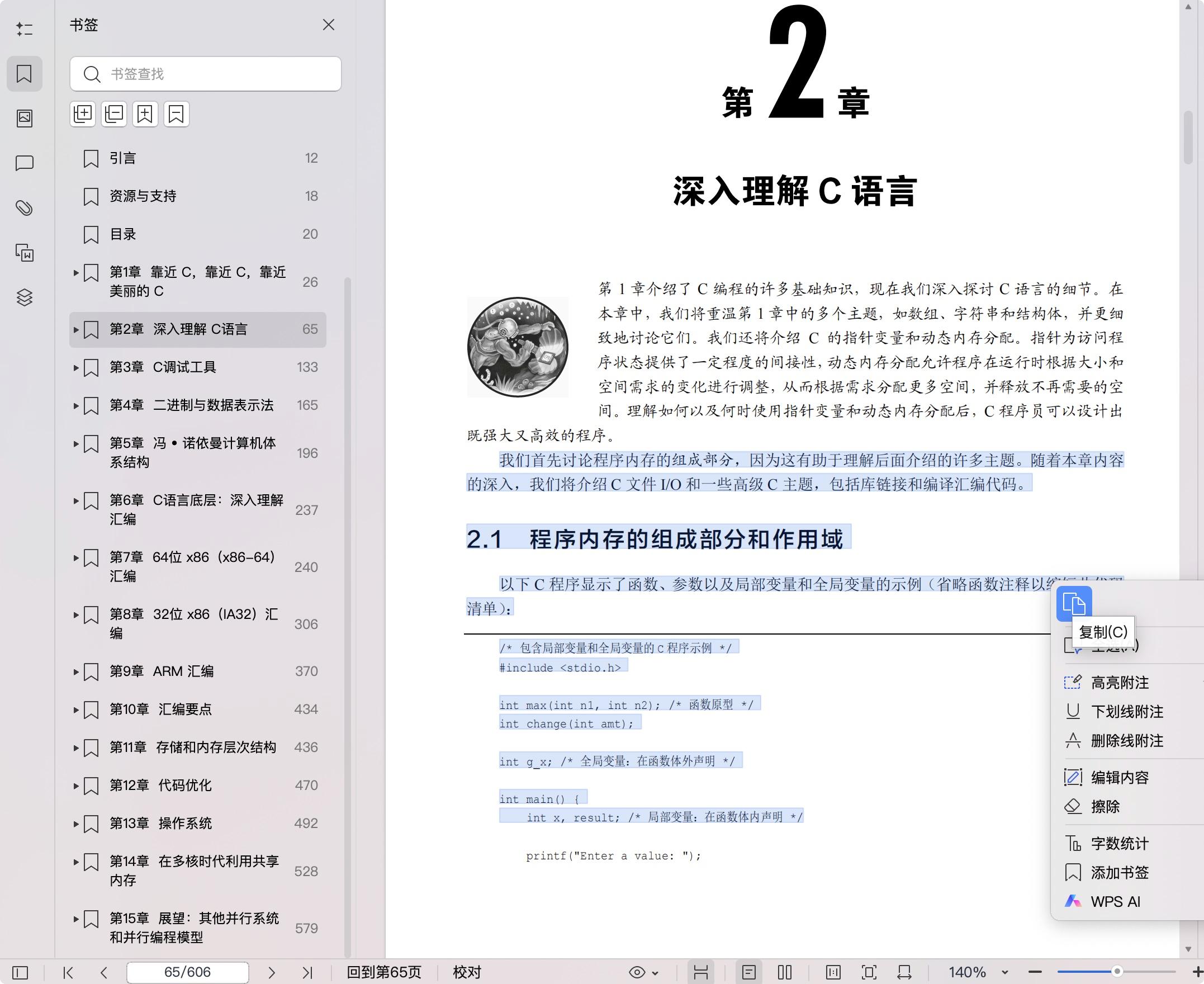This screenshot has height=984, width=1204.
Task: Click the expand all bookmarks icon
Action: coord(83,115)
